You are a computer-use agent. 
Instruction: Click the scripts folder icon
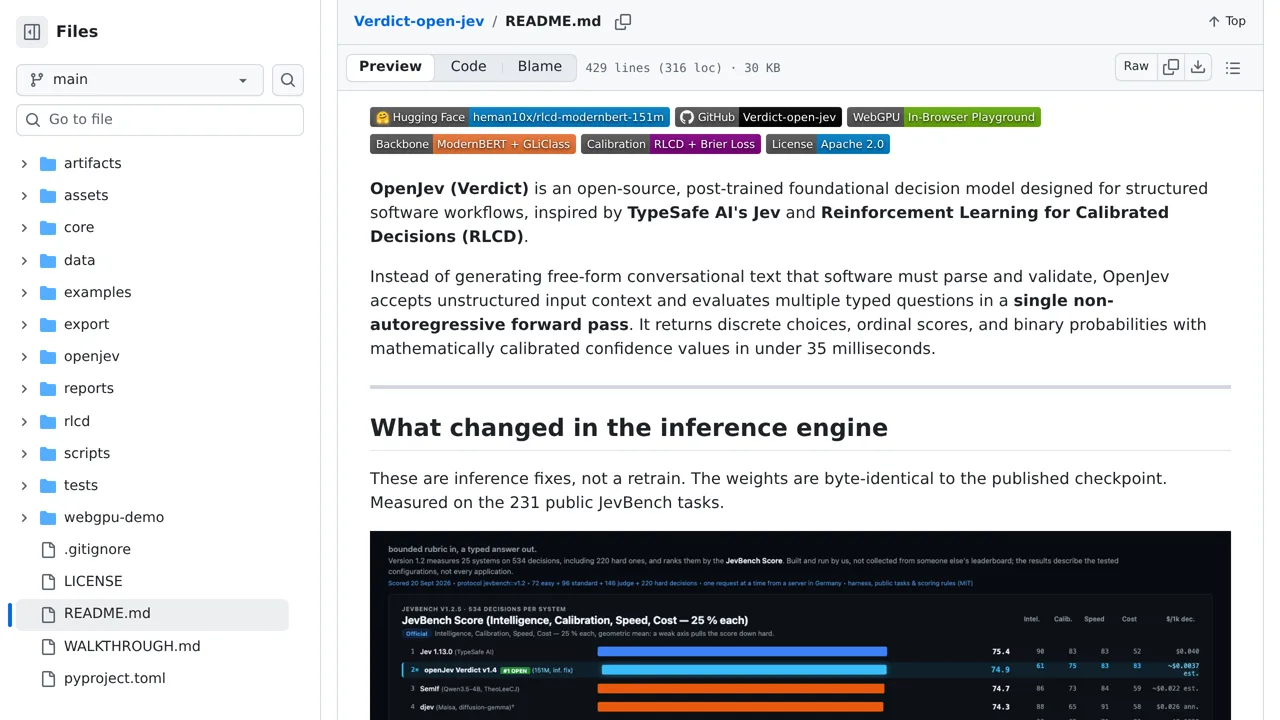pyautogui.click(x=48, y=453)
